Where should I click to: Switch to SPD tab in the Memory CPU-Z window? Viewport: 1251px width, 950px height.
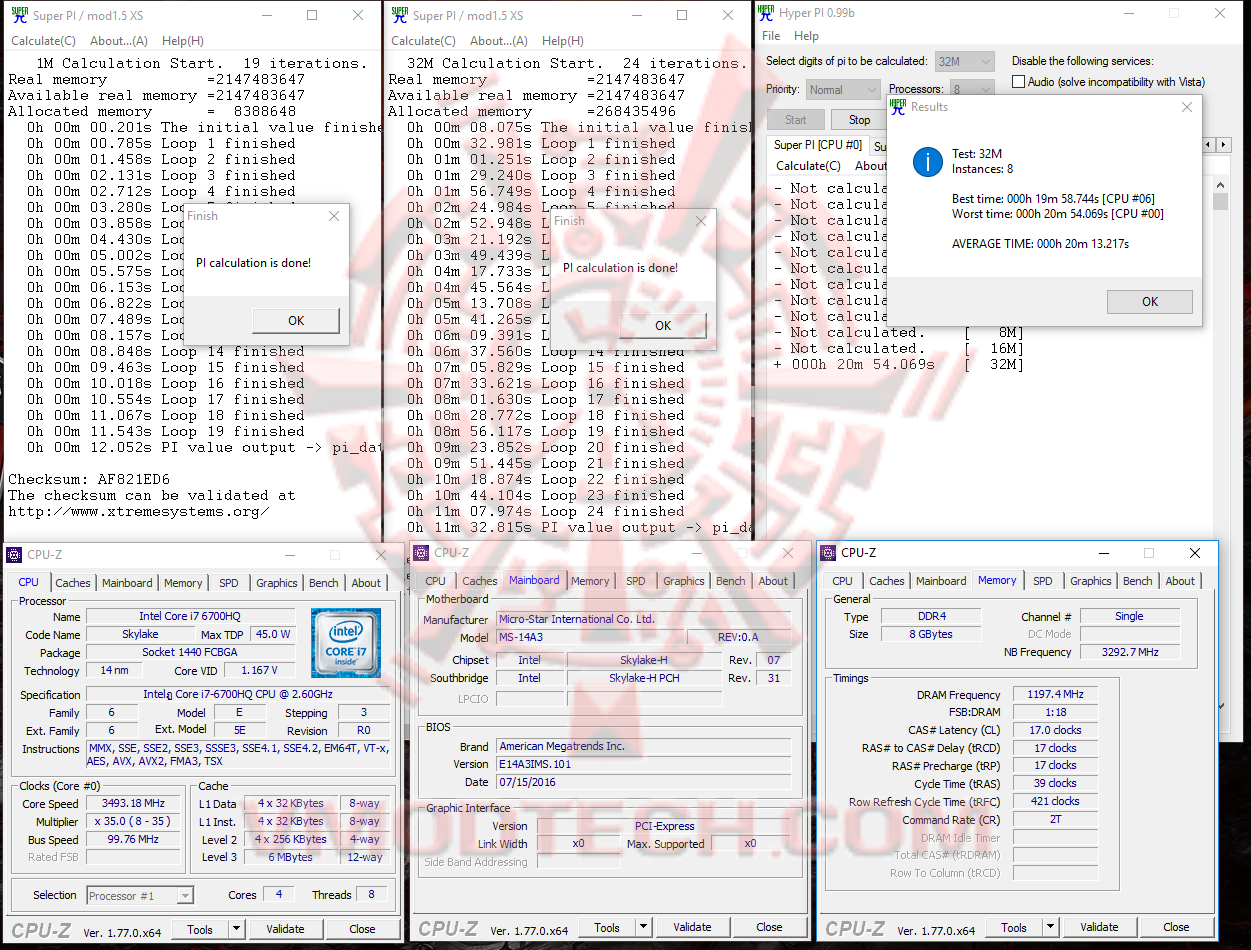point(1043,581)
